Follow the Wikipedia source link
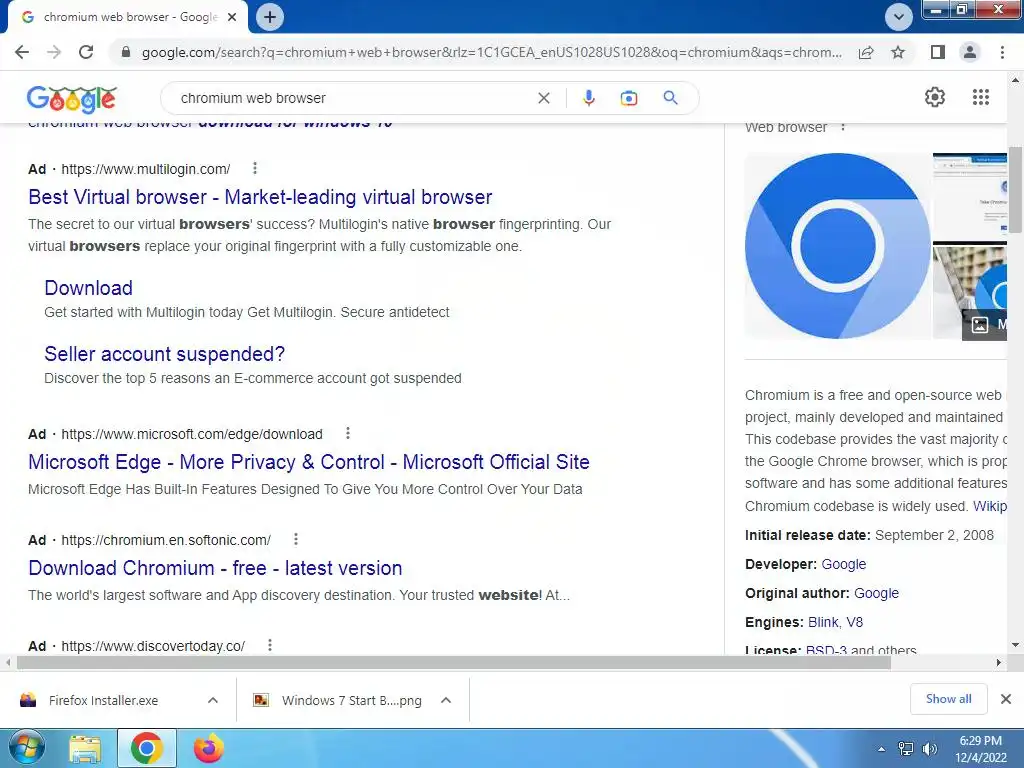The image size is (1024, 768). [x=990, y=506]
